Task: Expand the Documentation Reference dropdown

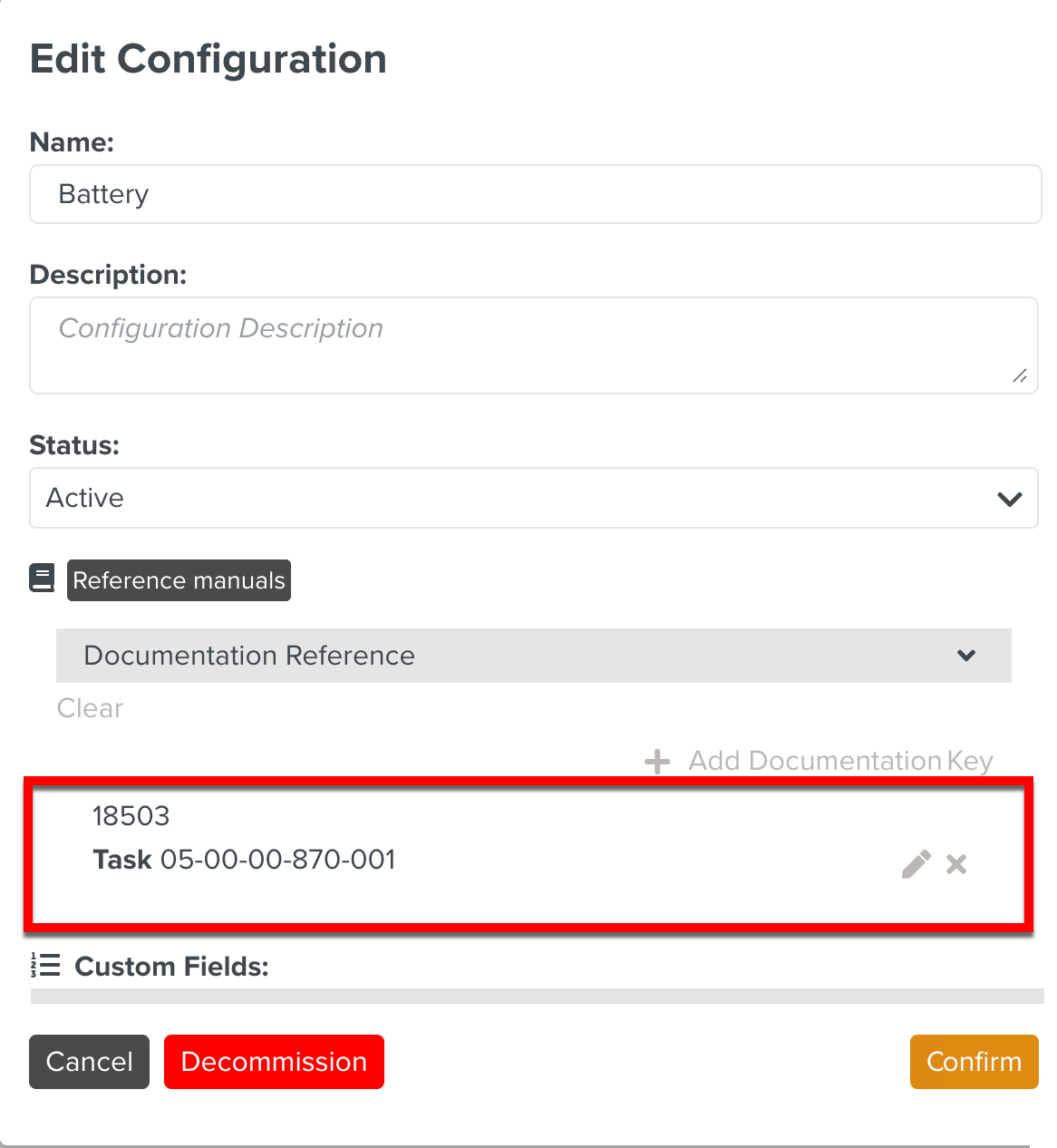Action: pyautogui.click(x=533, y=656)
